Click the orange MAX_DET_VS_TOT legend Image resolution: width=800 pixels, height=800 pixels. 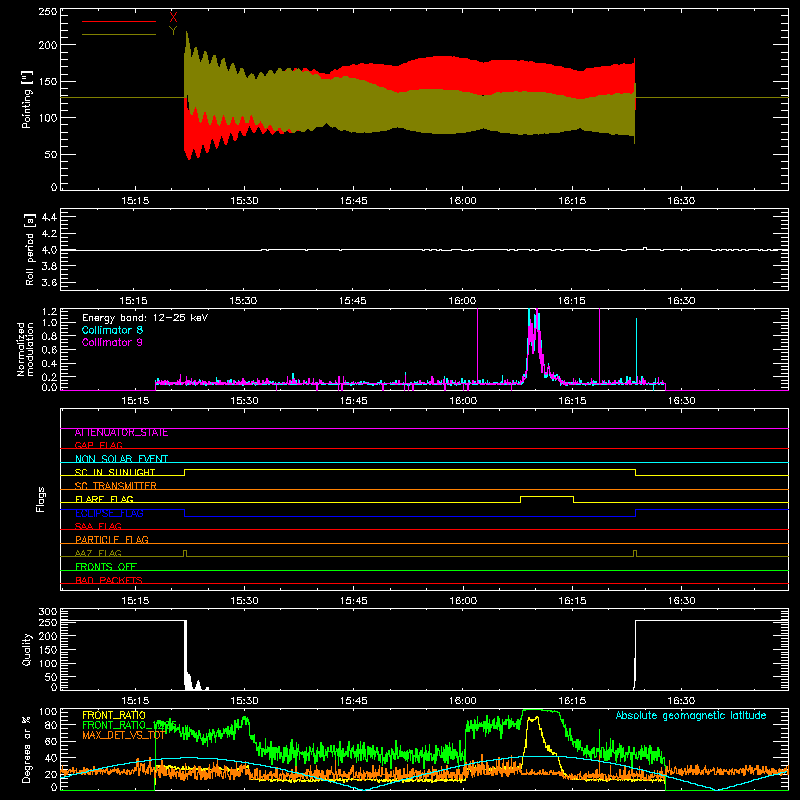coord(124,735)
